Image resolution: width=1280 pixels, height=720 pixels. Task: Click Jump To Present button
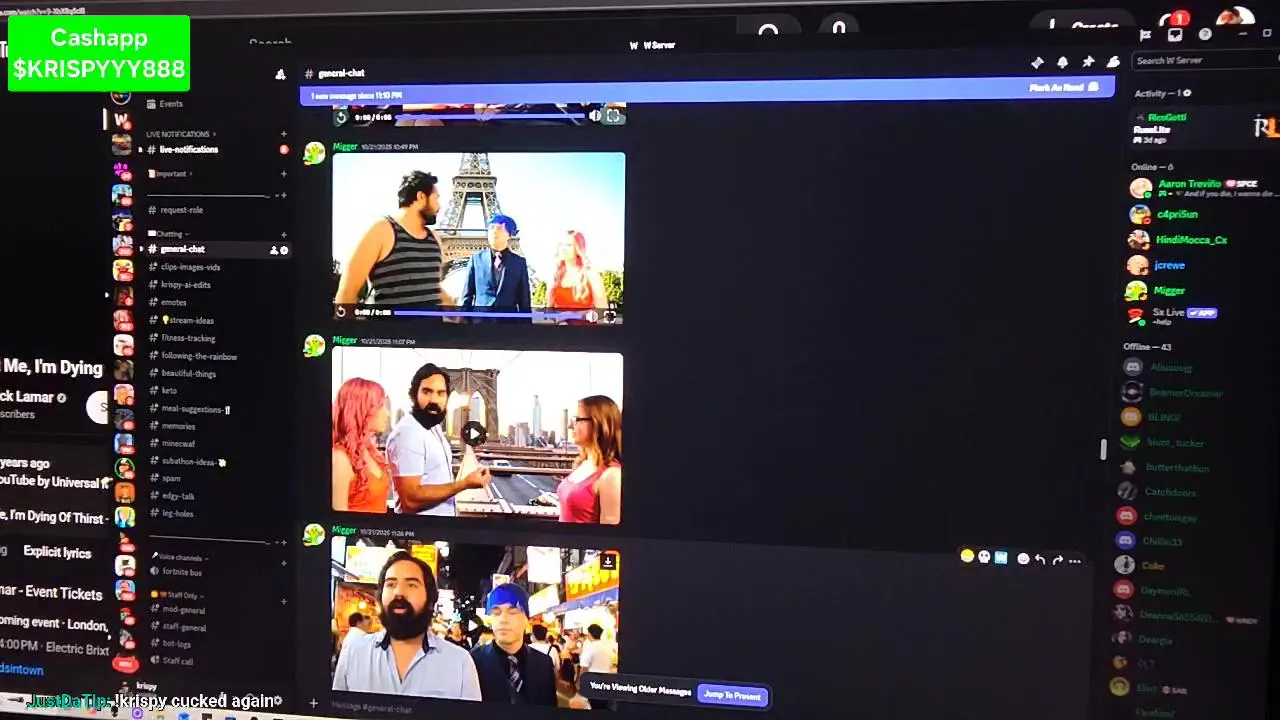pos(732,695)
